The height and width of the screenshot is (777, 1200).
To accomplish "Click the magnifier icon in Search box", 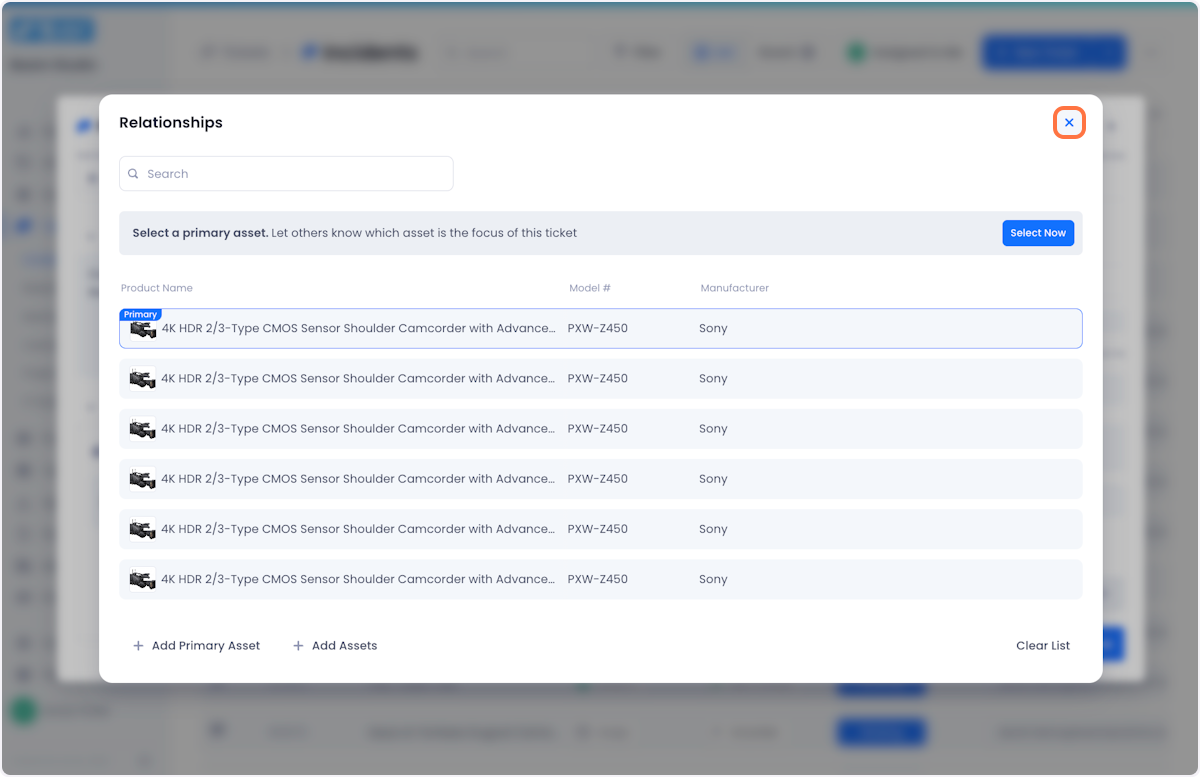I will pyautogui.click(x=133, y=174).
